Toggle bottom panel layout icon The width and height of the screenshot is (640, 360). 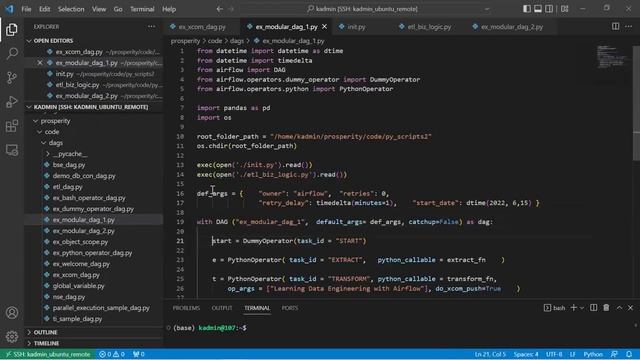pyautogui.click(x=538, y=9)
